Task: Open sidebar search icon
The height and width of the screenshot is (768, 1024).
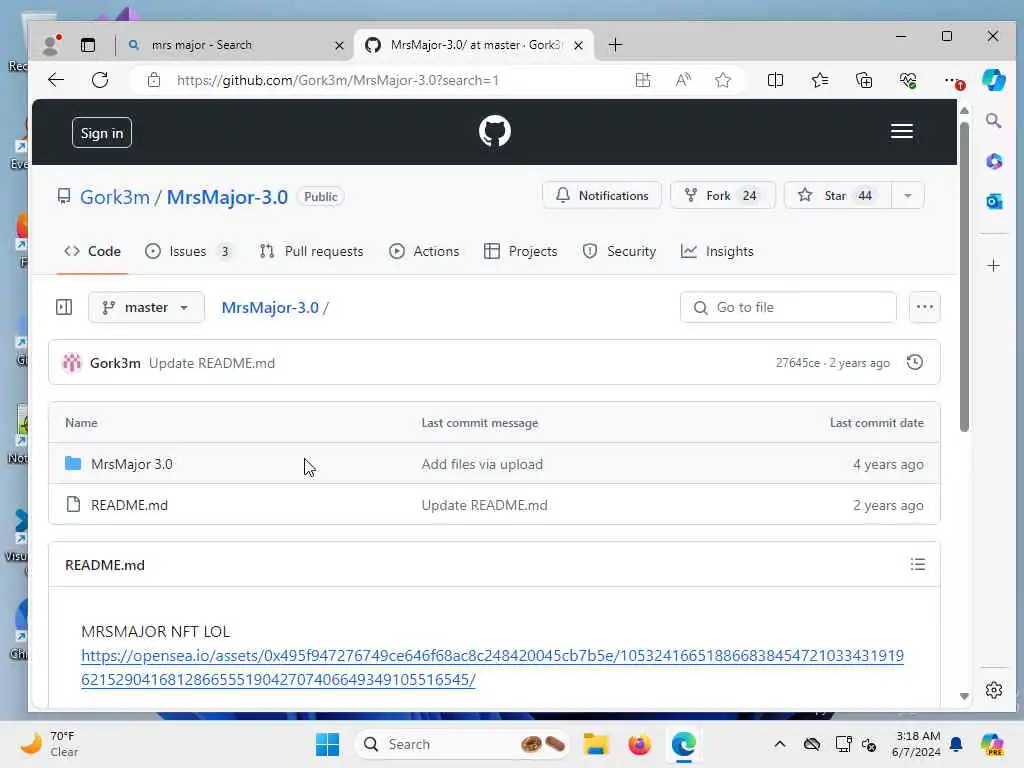Action: [993, 121]
